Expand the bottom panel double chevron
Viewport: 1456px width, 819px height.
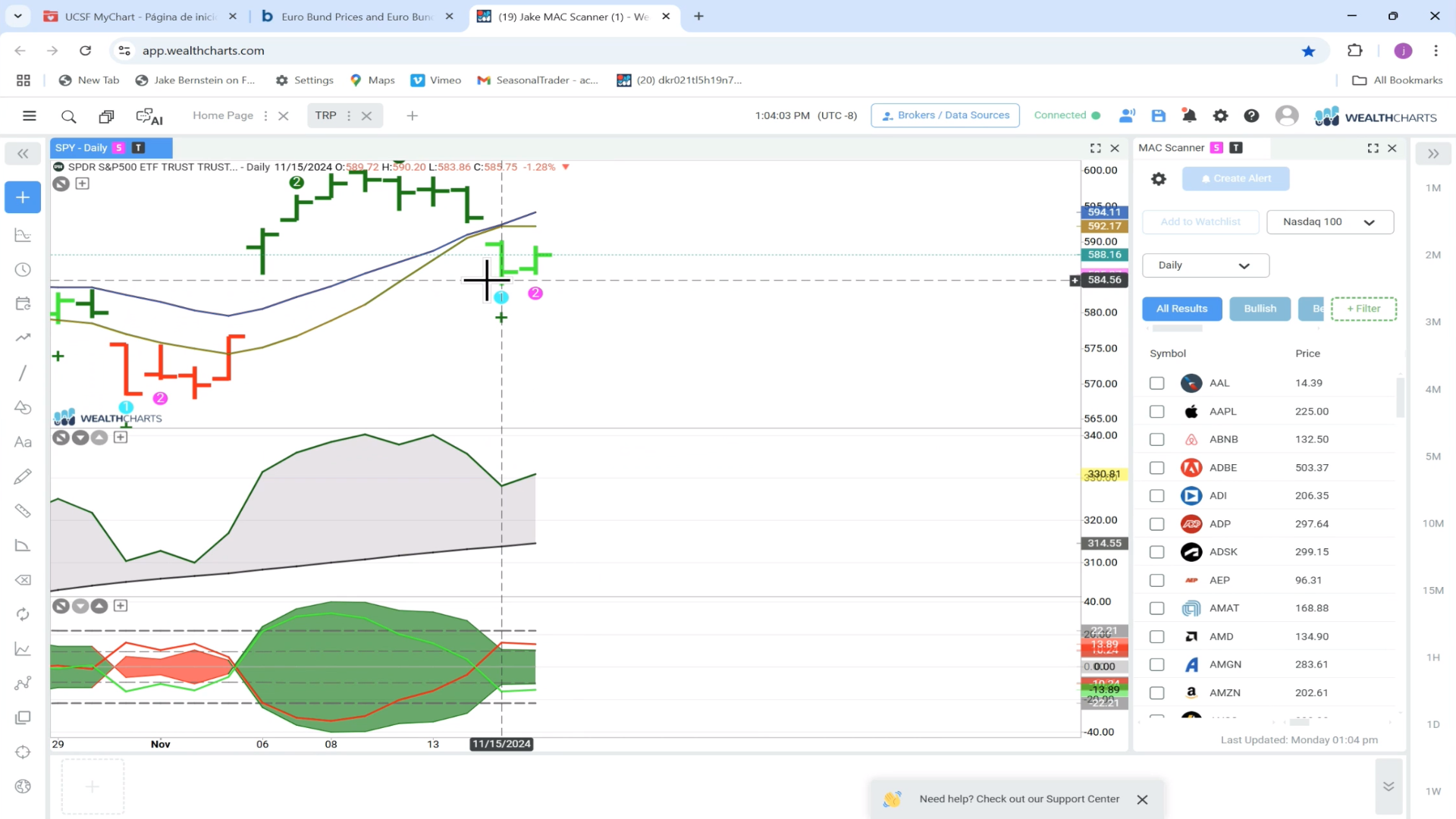click(x=1389, y=786)
